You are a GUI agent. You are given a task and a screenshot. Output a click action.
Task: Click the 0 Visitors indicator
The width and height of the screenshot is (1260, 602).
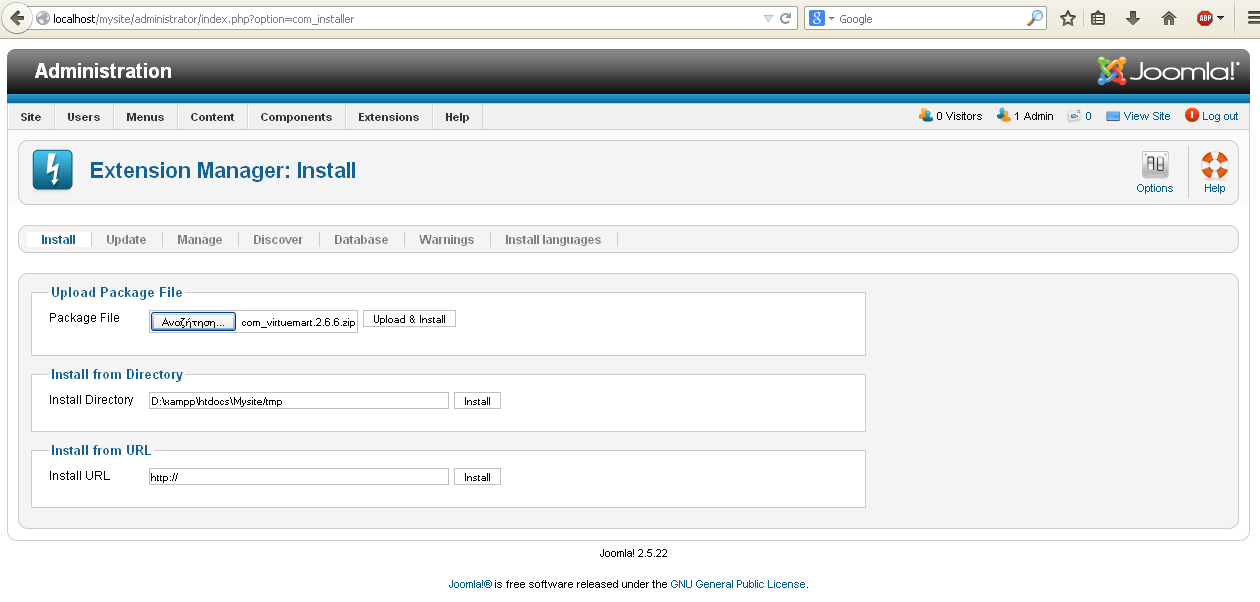(x=951, y=116)
